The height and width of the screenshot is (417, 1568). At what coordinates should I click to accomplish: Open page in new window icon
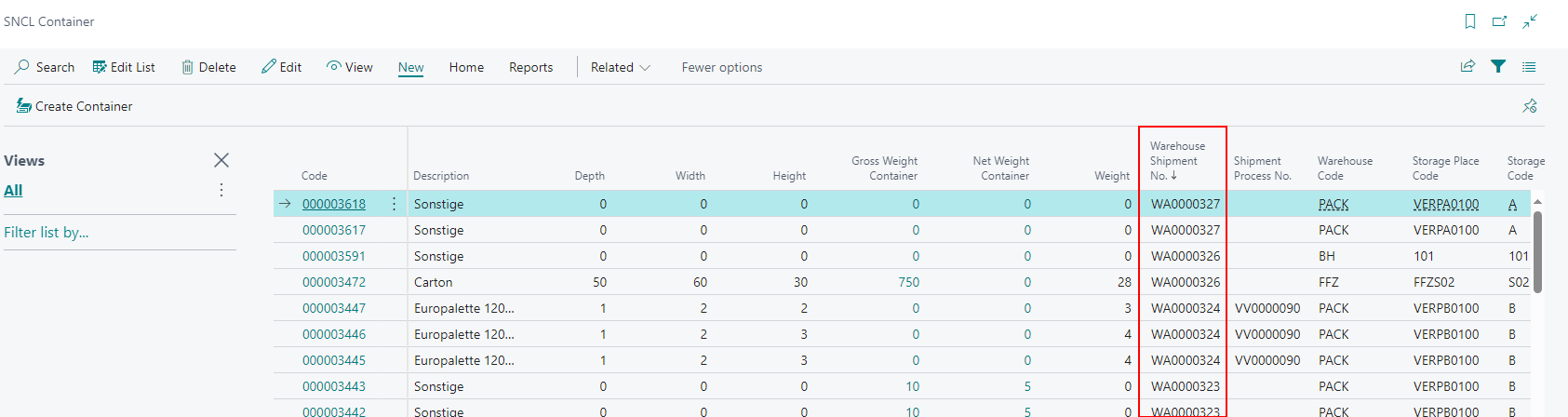[1499, 21]
